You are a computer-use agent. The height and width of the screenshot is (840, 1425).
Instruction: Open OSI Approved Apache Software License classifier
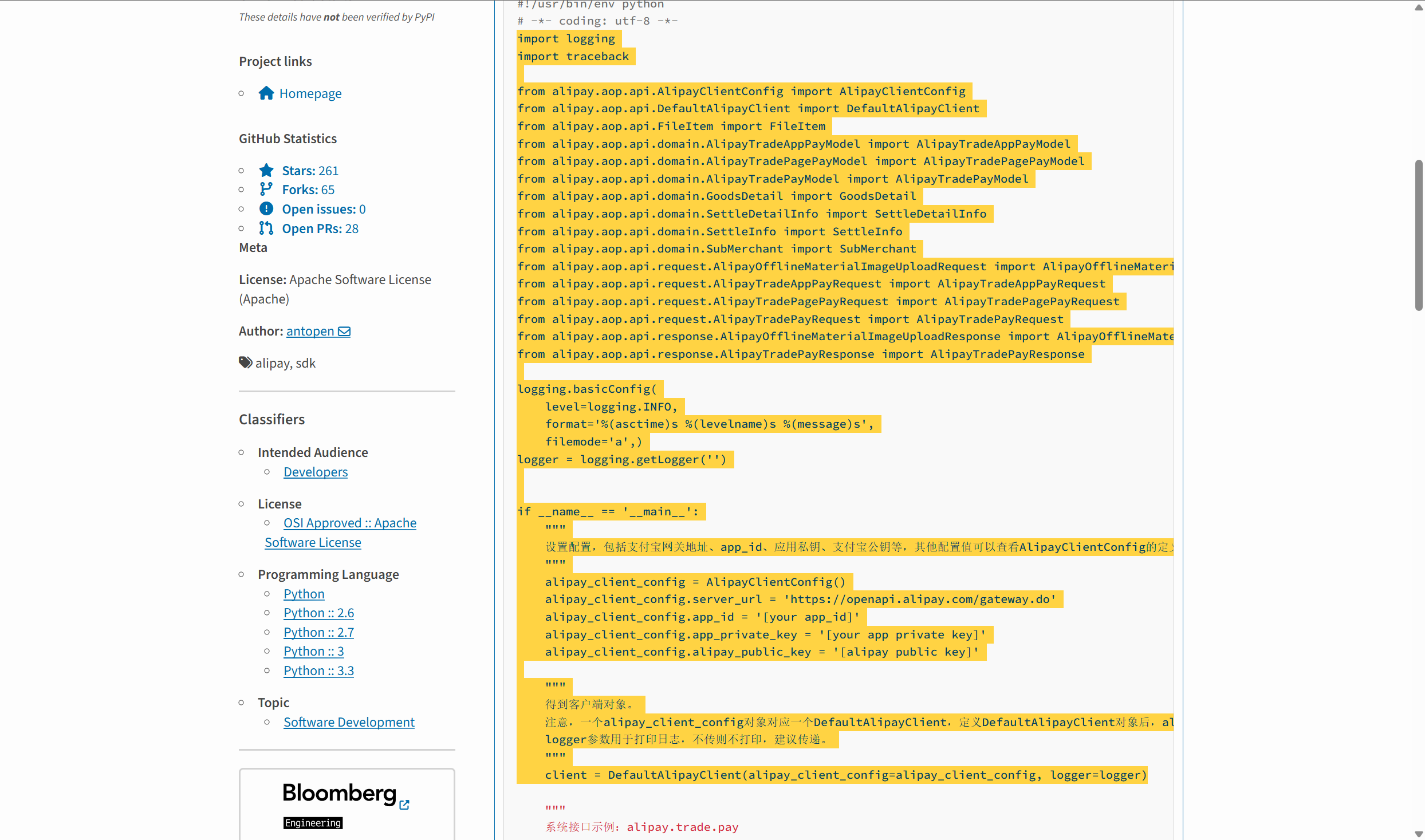[349, 523]
